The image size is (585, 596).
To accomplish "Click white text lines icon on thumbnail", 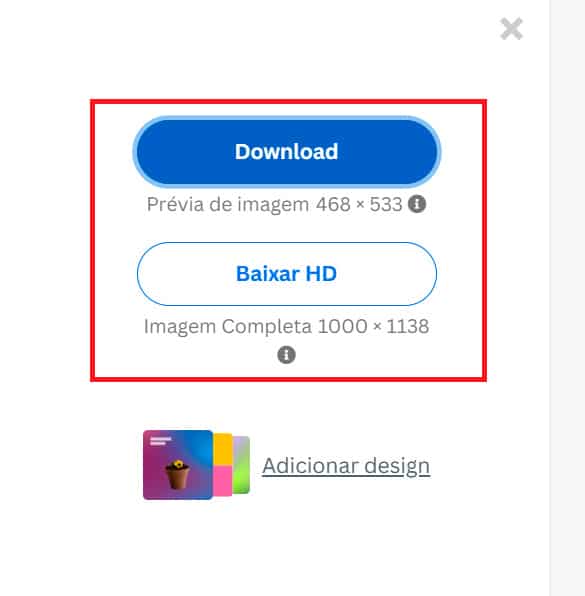I will click(160, 441).
